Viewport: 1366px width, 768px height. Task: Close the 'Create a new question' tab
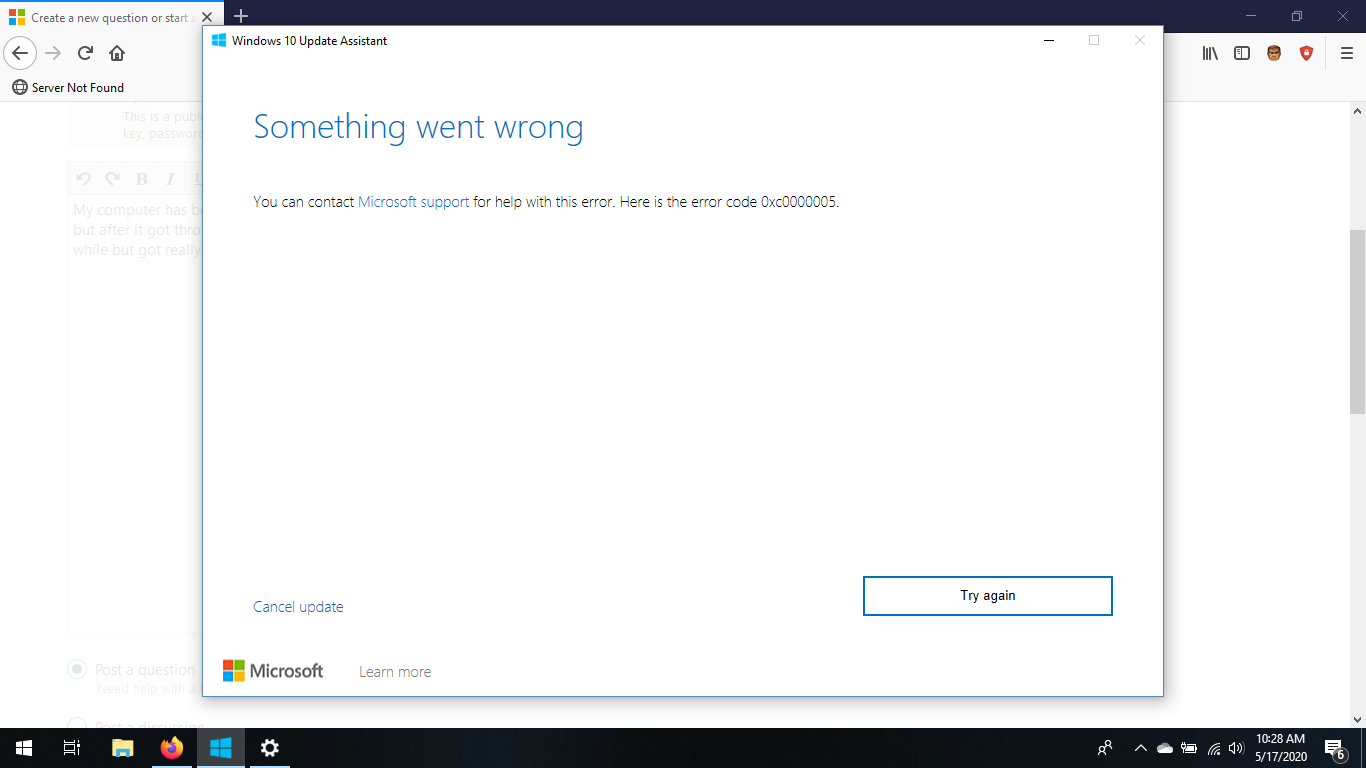pos(207,17)
